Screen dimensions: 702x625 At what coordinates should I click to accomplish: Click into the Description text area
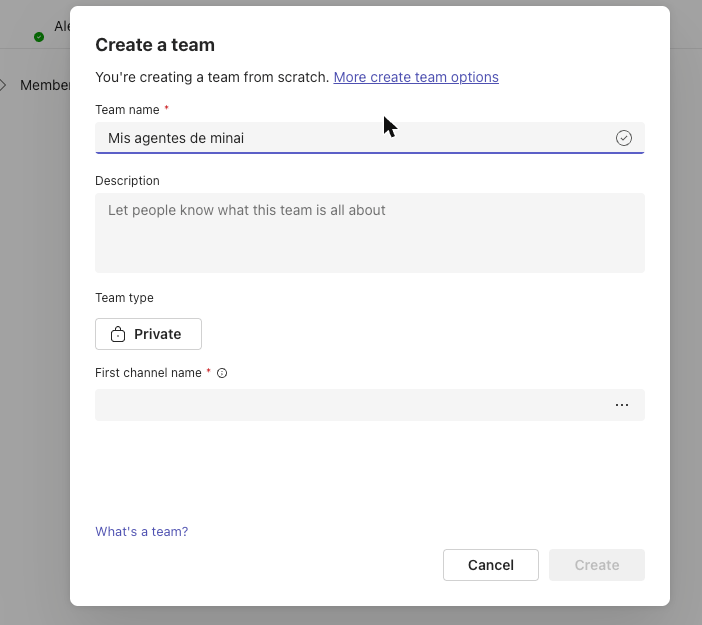(370, 233)
